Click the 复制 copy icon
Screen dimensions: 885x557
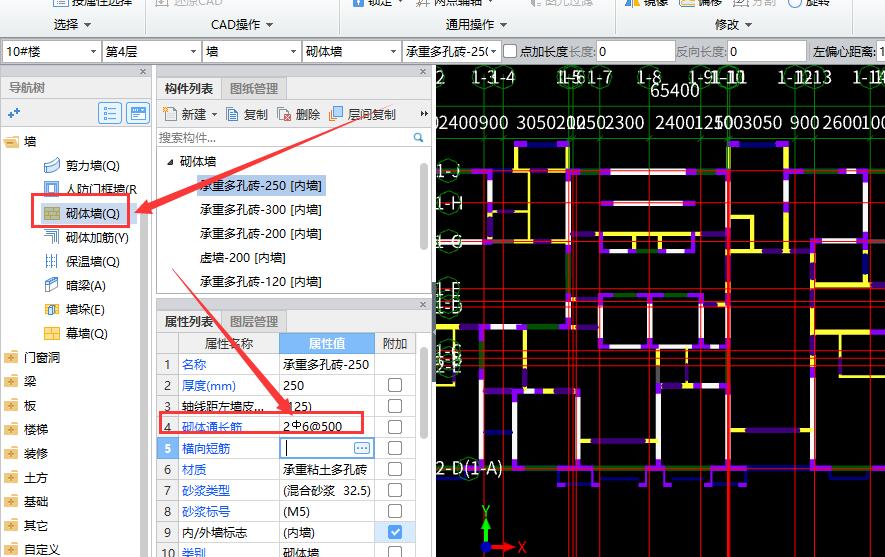click(x=232, y=114)
